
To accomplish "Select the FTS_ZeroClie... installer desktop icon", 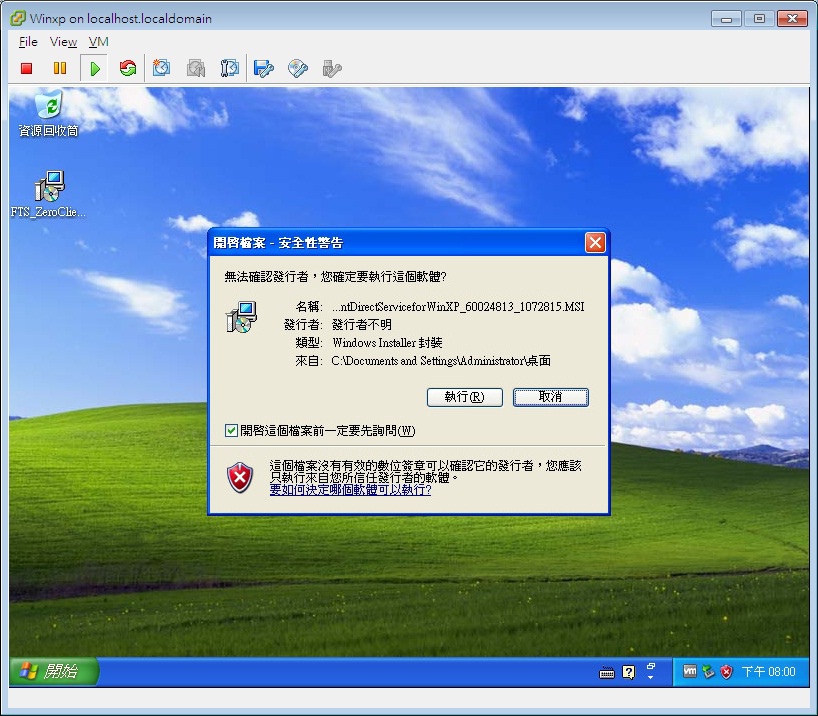I will pos(48,194).
